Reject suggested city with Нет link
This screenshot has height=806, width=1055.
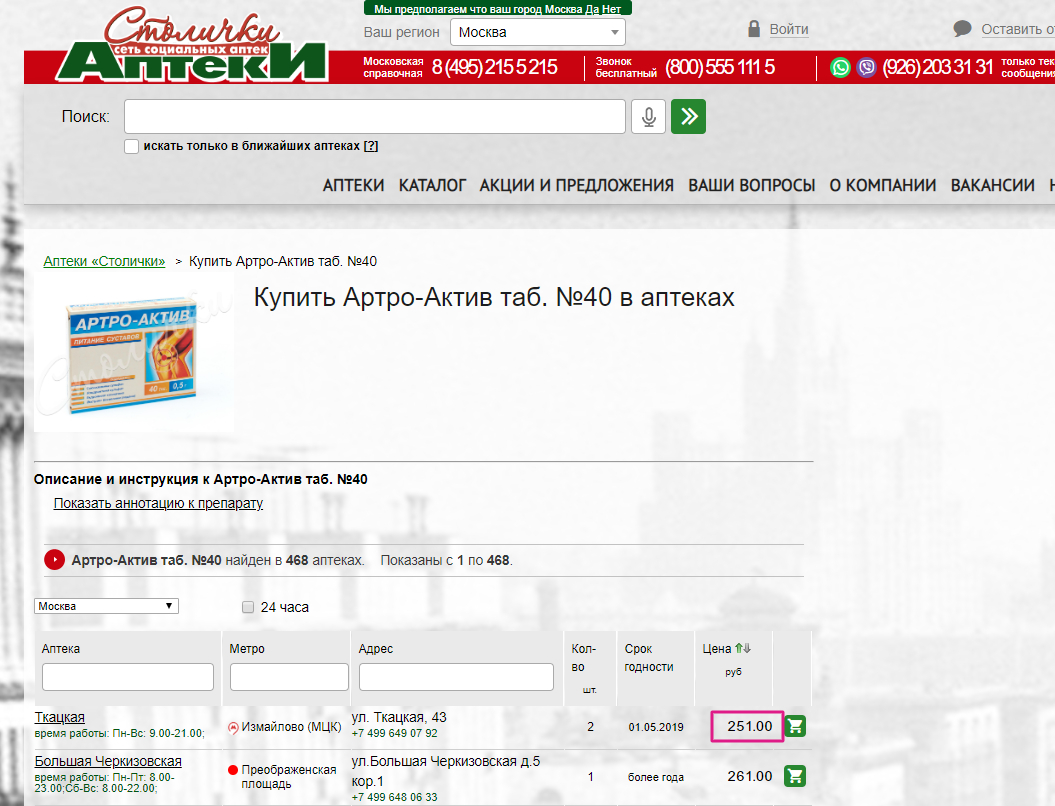(612, 9)
